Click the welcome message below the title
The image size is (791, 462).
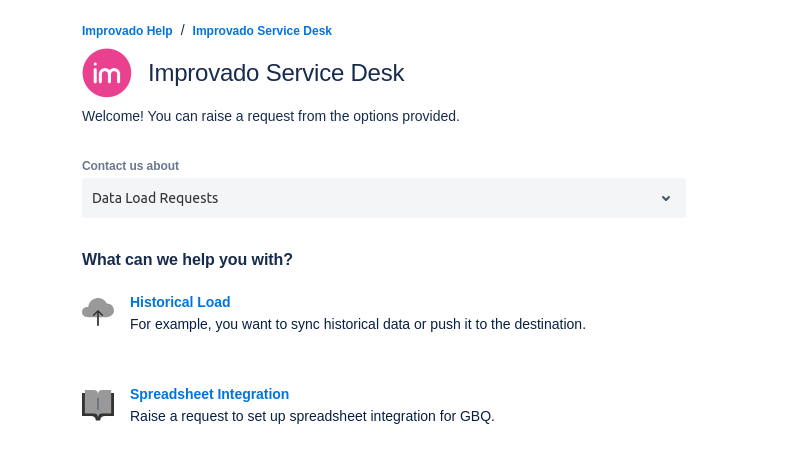tap(271, 116)
